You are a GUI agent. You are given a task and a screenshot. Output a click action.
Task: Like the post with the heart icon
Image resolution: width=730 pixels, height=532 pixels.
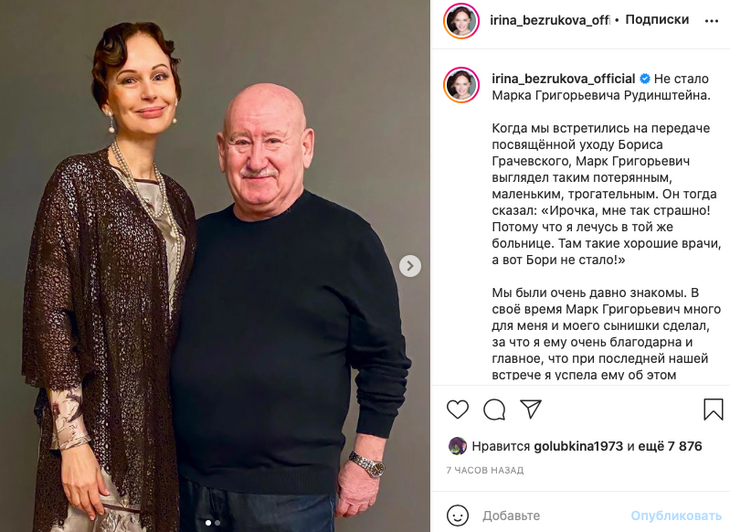point(457,410)
